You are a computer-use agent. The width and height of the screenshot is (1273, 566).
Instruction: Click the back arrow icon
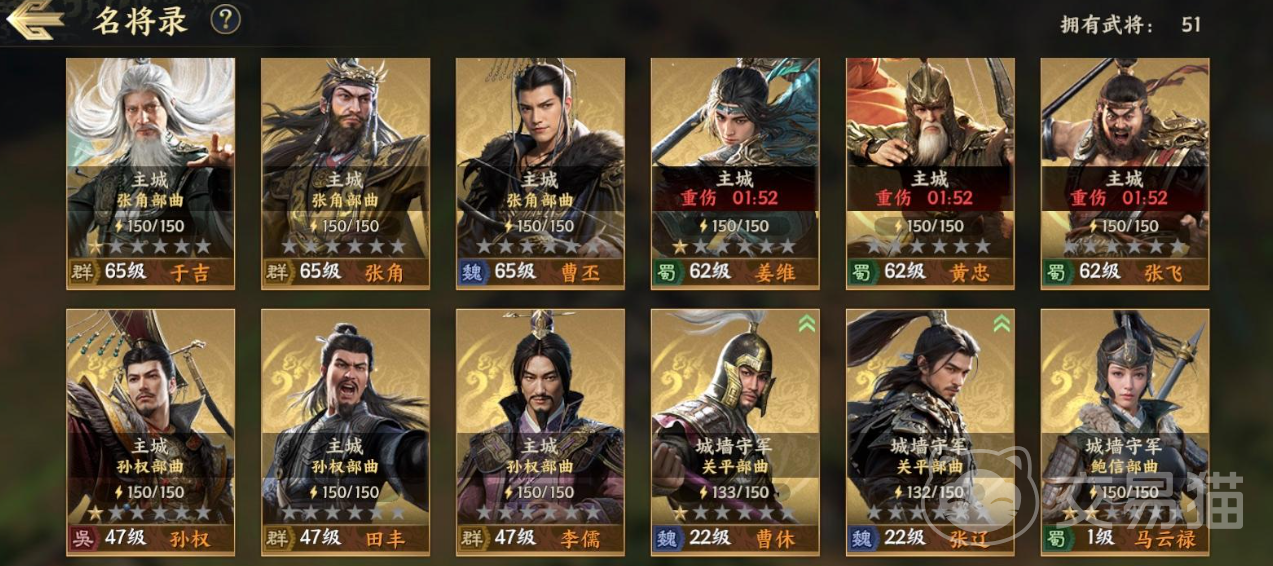click(x=35, y=21)
